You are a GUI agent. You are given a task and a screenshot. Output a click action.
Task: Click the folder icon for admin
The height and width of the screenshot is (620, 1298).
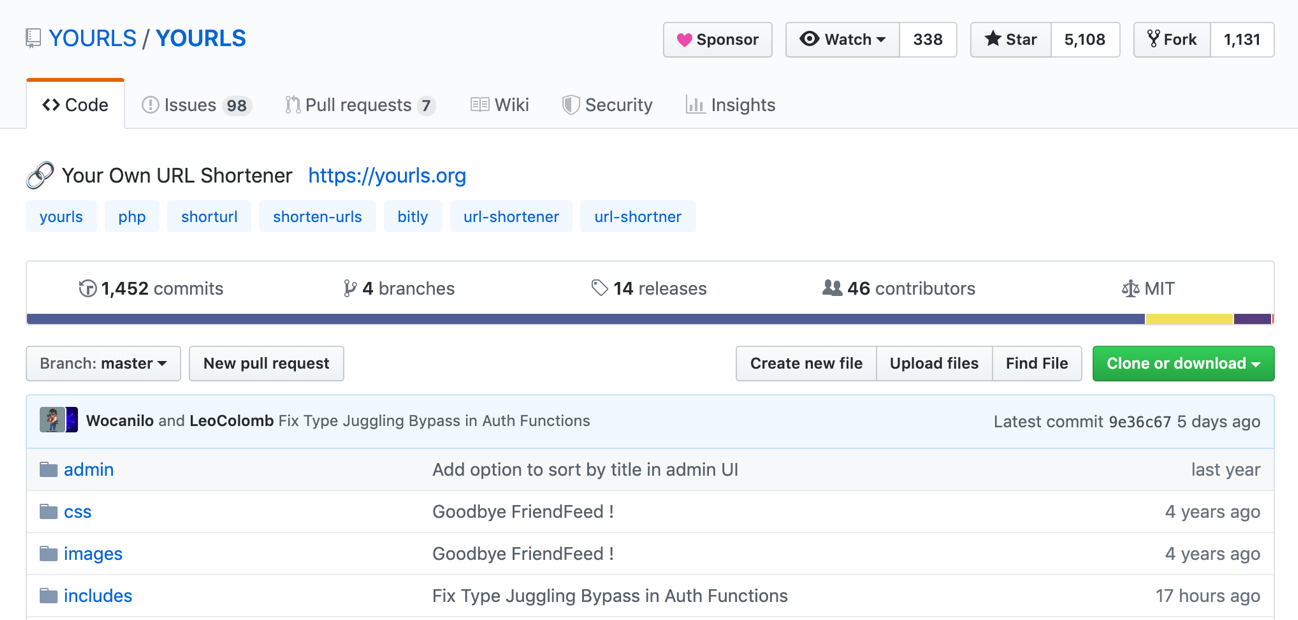48,469
